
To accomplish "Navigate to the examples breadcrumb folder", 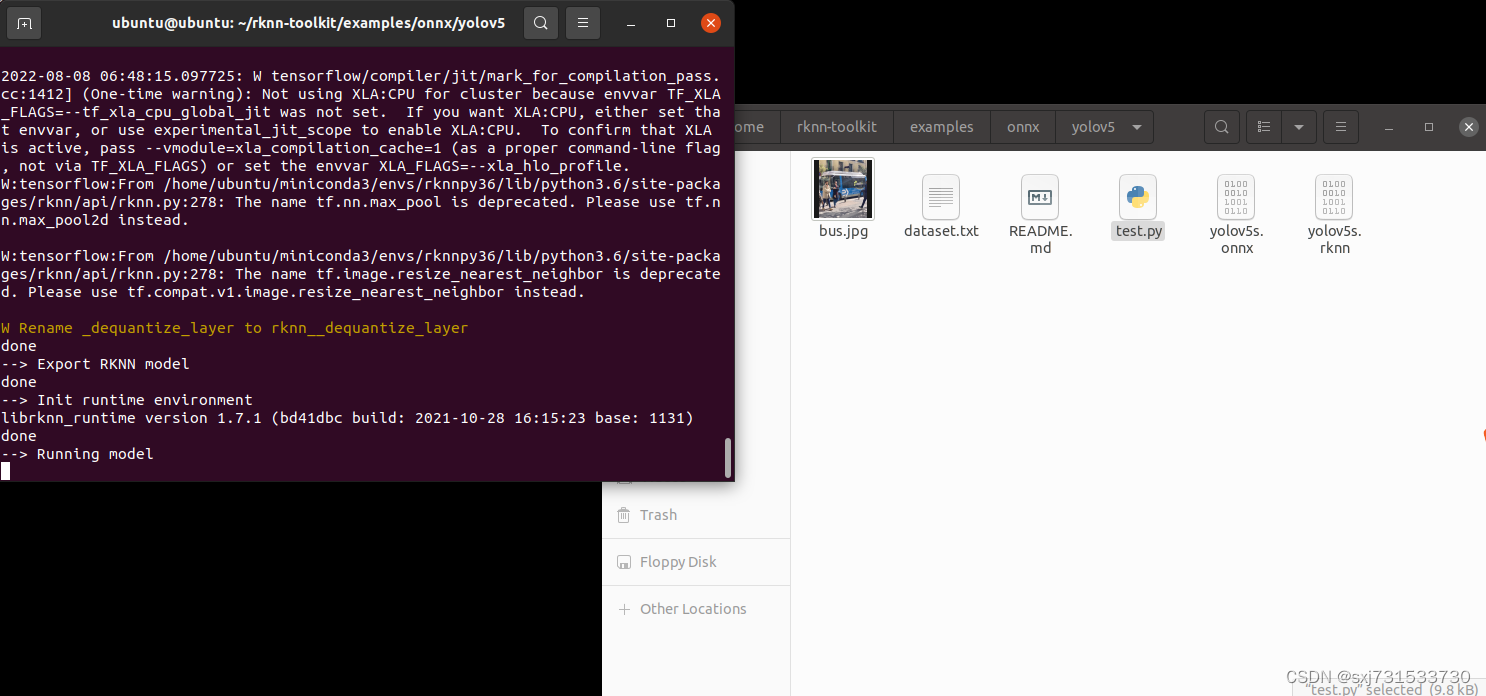I will (941, 127).
